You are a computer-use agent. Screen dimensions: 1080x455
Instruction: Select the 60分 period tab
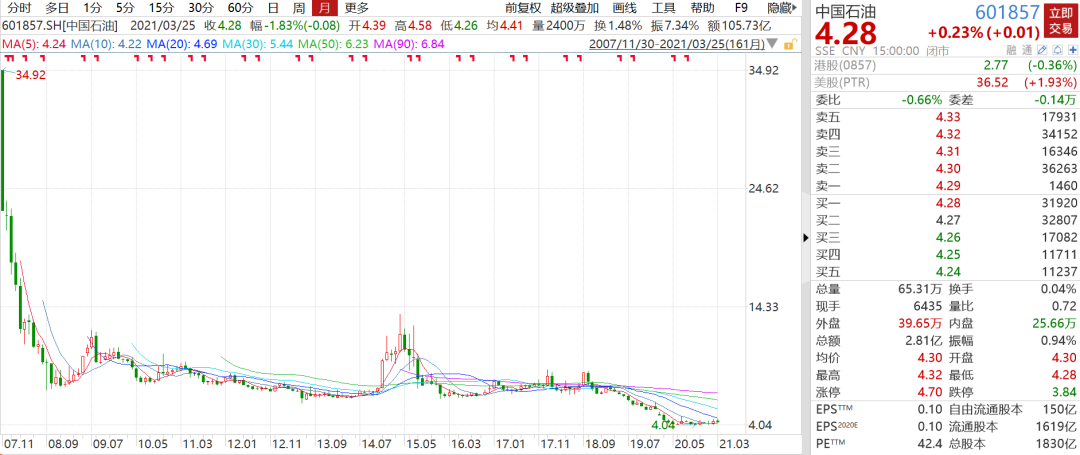240,8
